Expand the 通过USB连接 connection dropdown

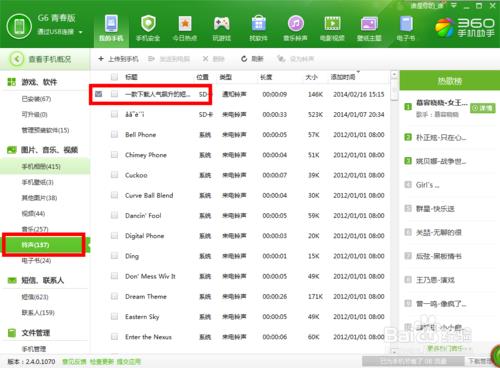(81, 32)
